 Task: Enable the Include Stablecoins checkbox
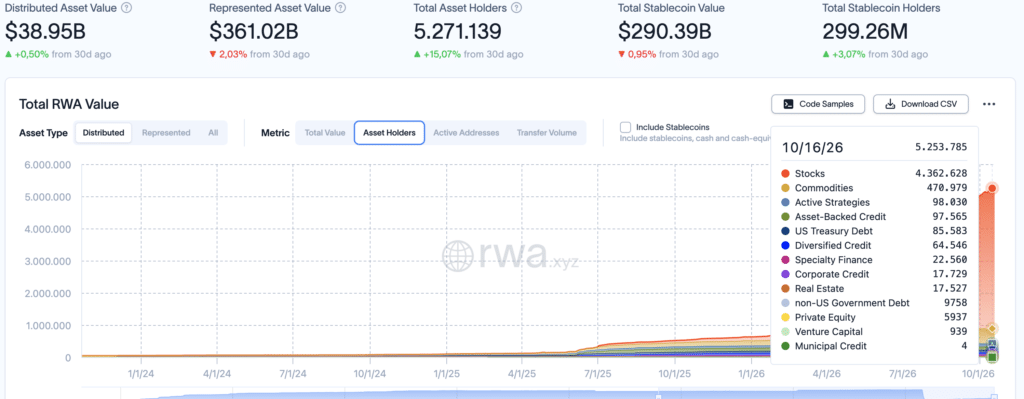626,127
